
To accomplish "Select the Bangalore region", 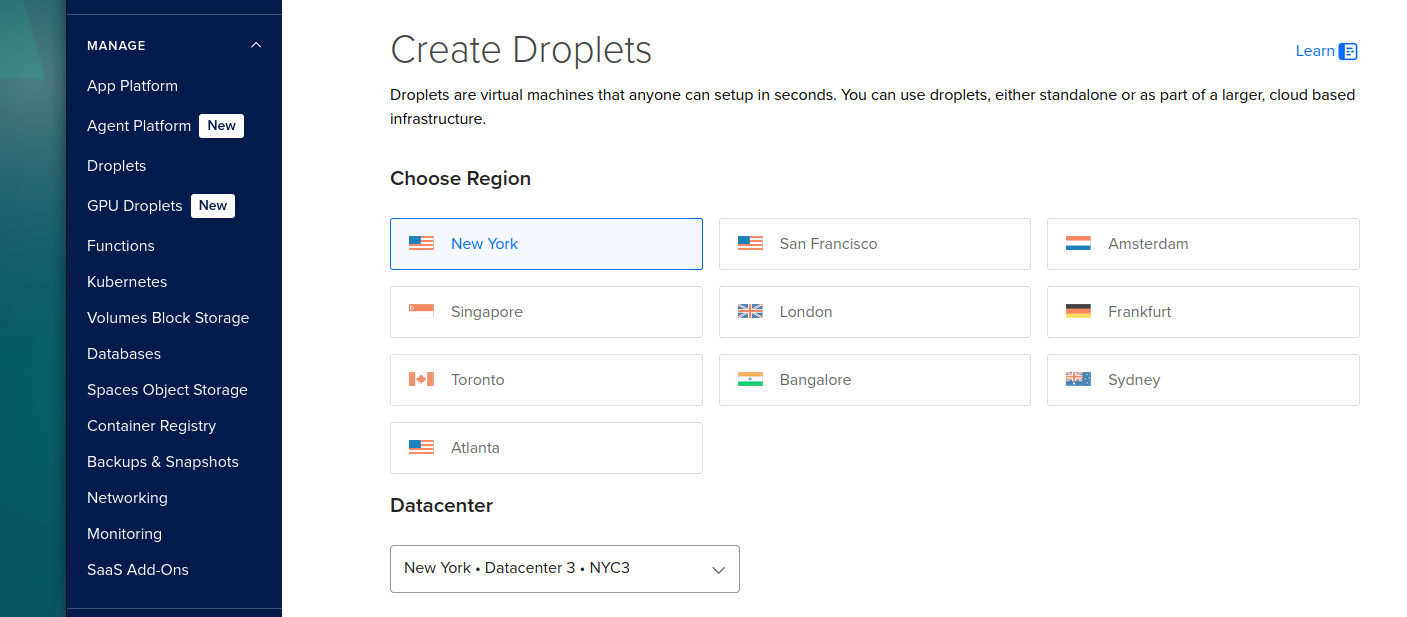I will click(875, 380).
